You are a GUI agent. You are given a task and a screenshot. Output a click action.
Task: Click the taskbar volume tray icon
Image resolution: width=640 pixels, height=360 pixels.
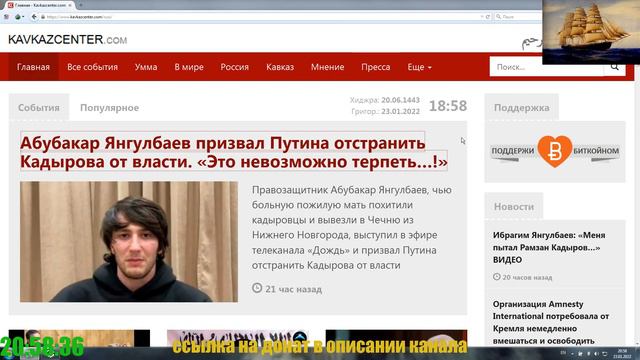[596, 353]
